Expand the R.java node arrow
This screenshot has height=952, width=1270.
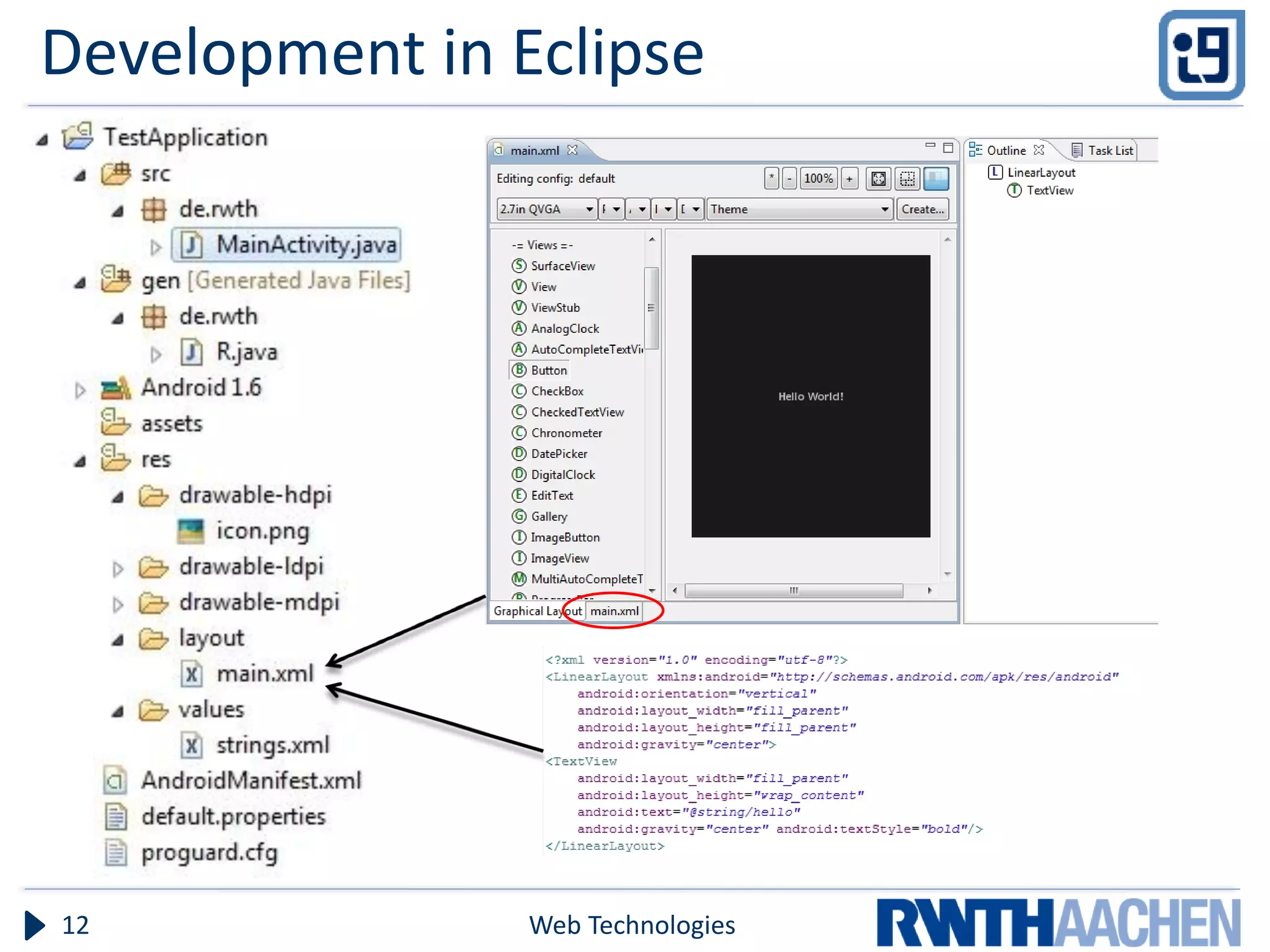(x=156, y=355)
